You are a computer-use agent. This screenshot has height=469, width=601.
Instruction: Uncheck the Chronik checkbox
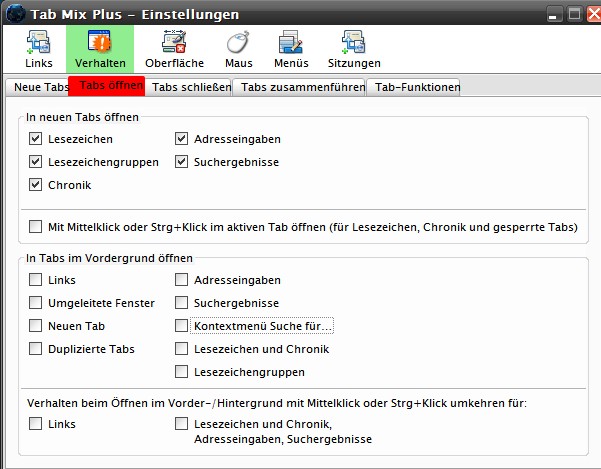[36, 185]
